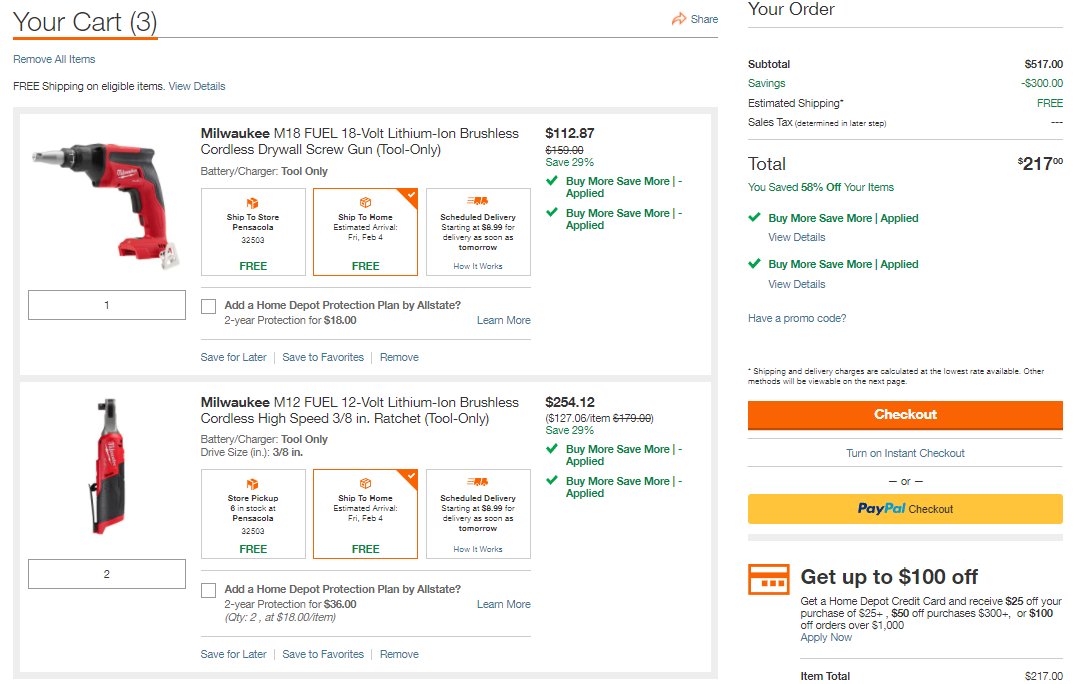Select Store Pickup Pensacola option for M12 Ratchet
The height and width of the screenshot is (684, 1082).
click(x=253, y=514)
